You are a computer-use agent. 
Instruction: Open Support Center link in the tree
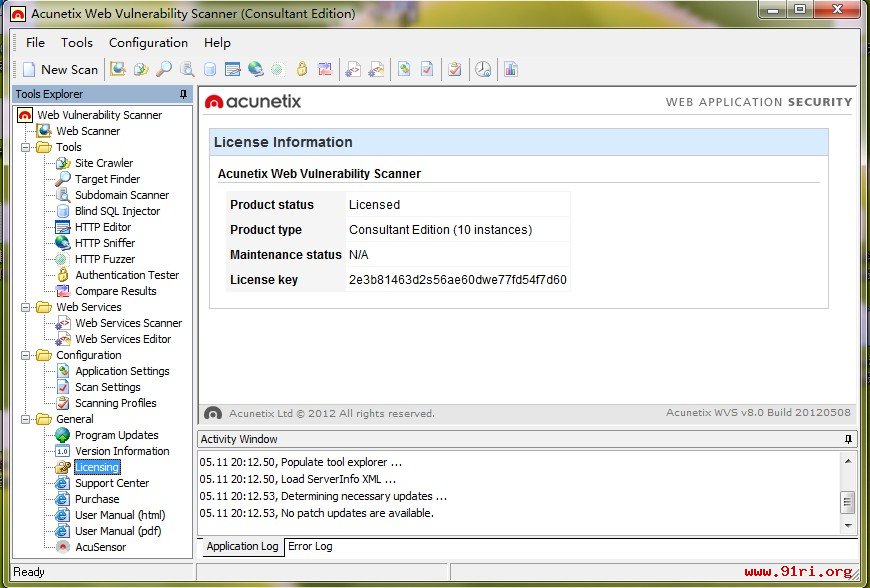(112, 483)
